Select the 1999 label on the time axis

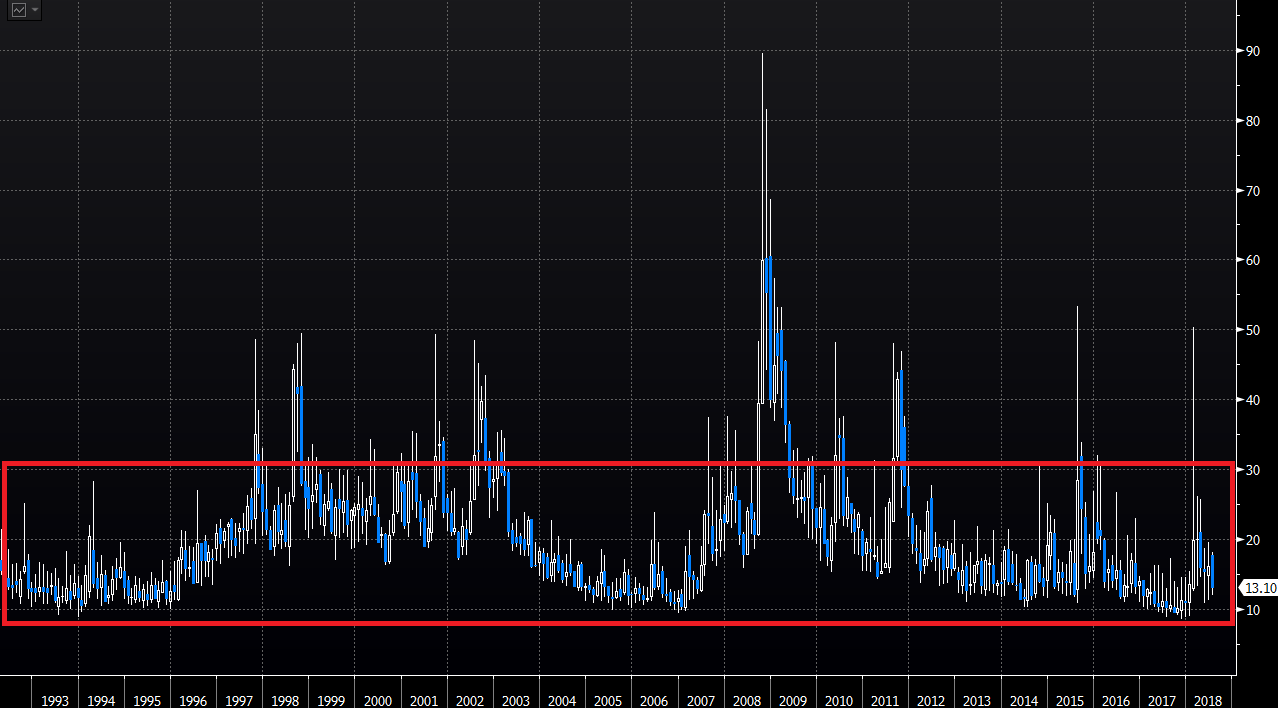coord(332,702)
